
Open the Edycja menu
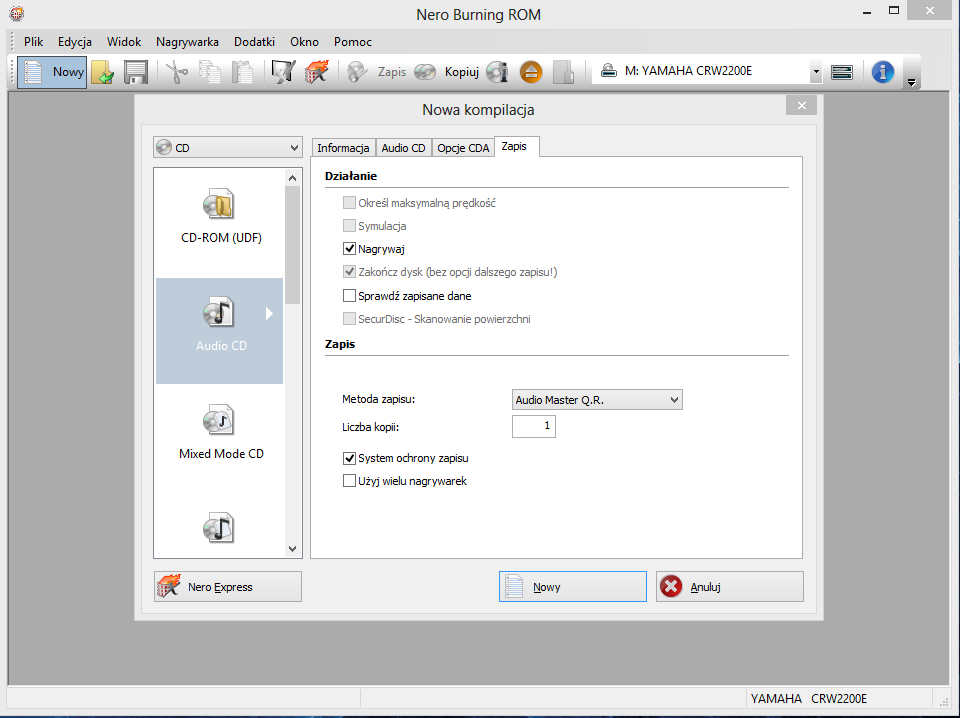[x=75, y=42]
